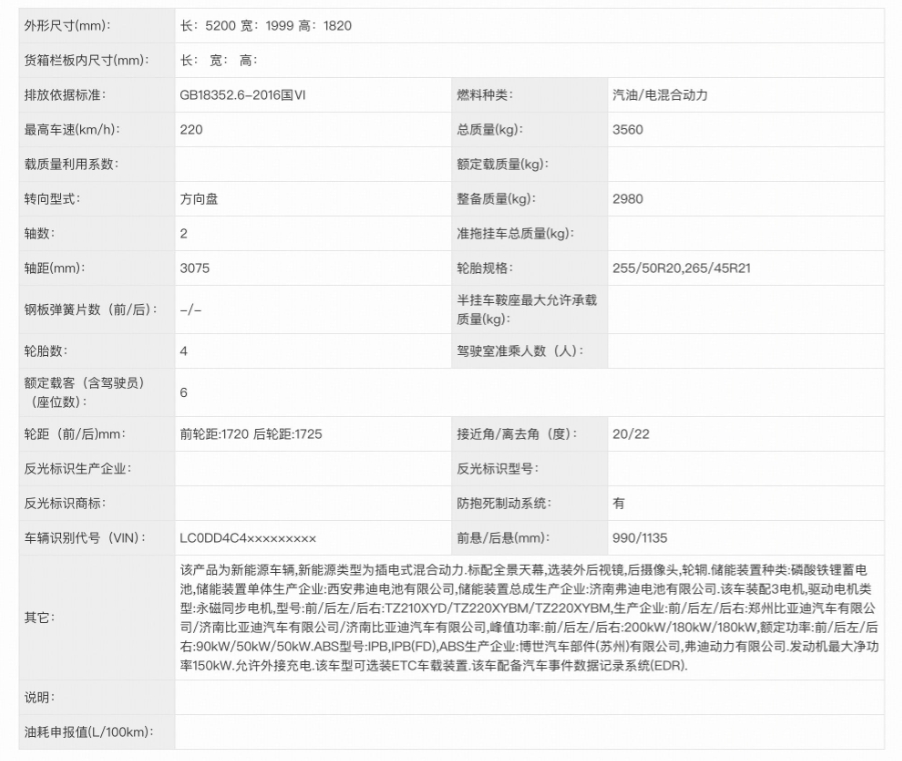Click the 轮胎数 value 4

184,351
